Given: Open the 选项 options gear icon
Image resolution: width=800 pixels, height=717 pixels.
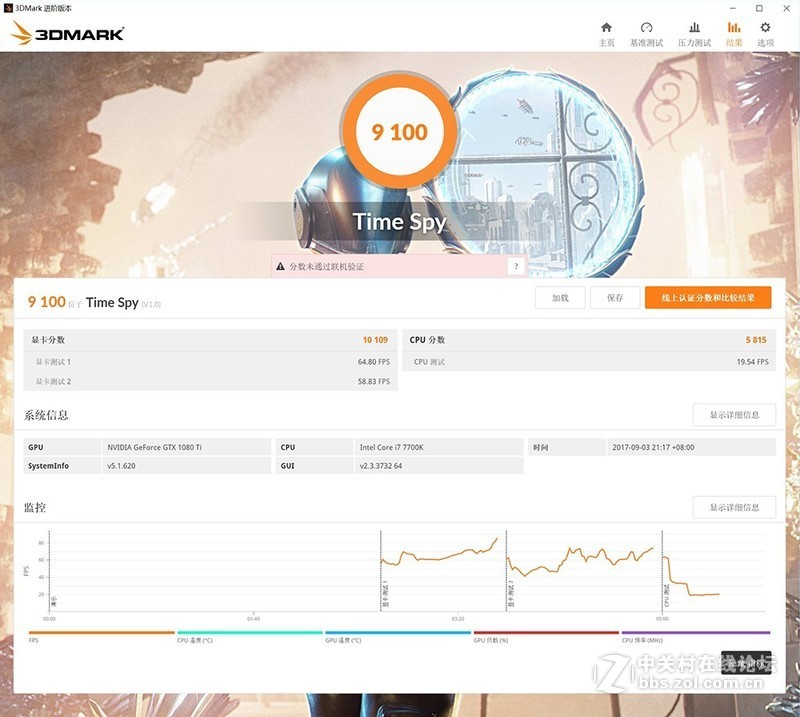Looking at the screenshot, I should pyautogui.click(x=765, y=34).
